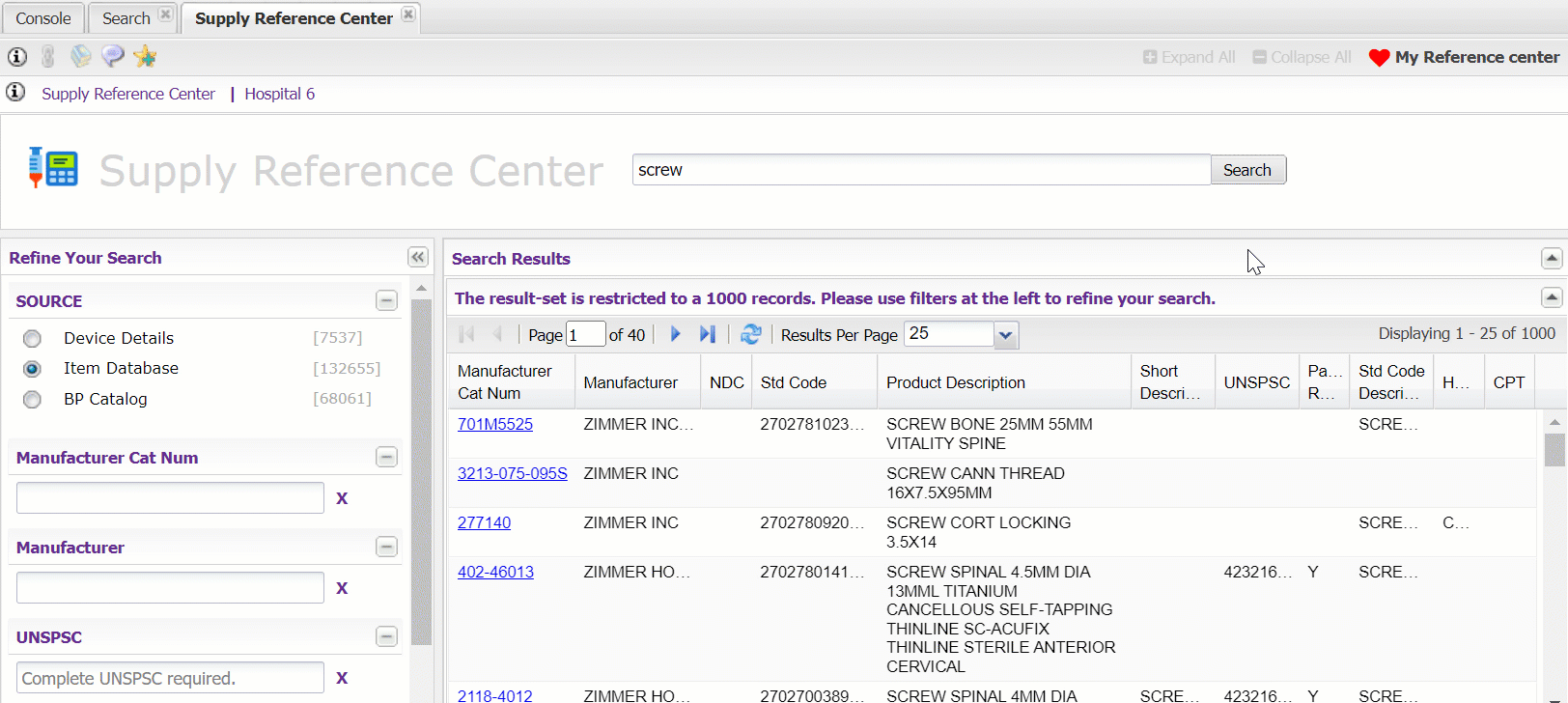Collapse the Refine Your Search panel
1568x703 pixels.
417,257
